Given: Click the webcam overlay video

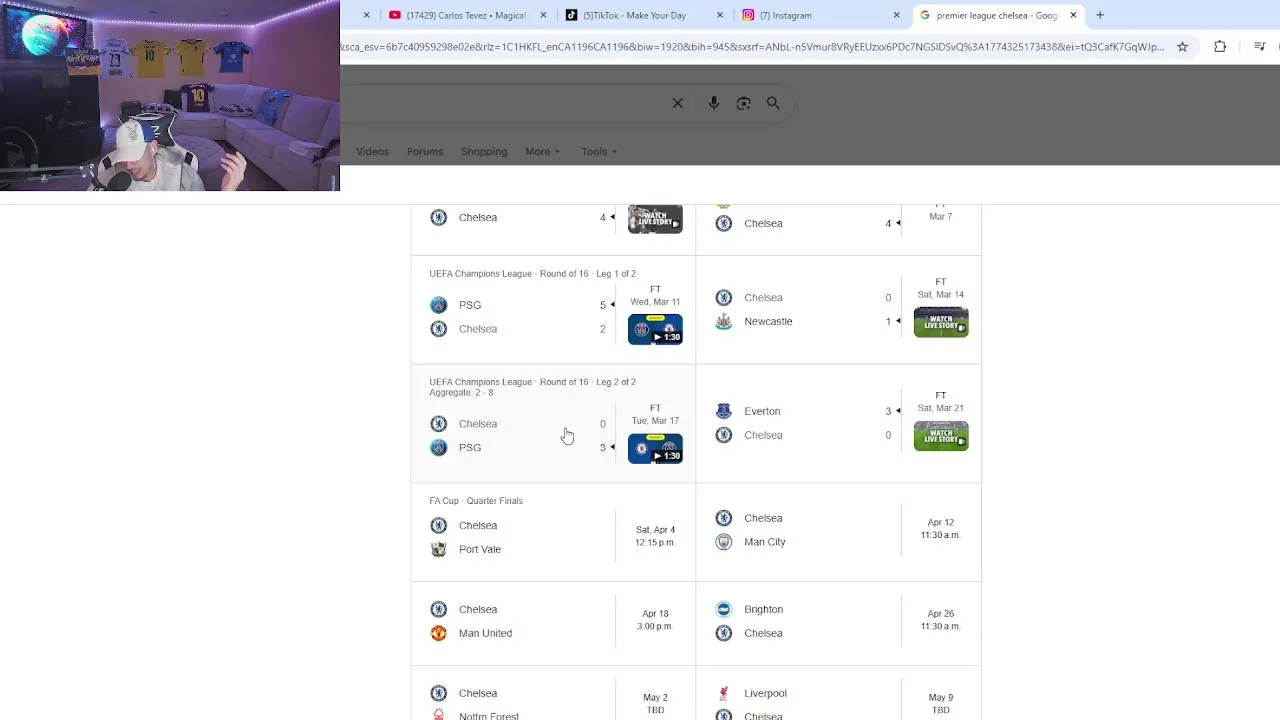Looking at the screenshot, I should 170,95.
